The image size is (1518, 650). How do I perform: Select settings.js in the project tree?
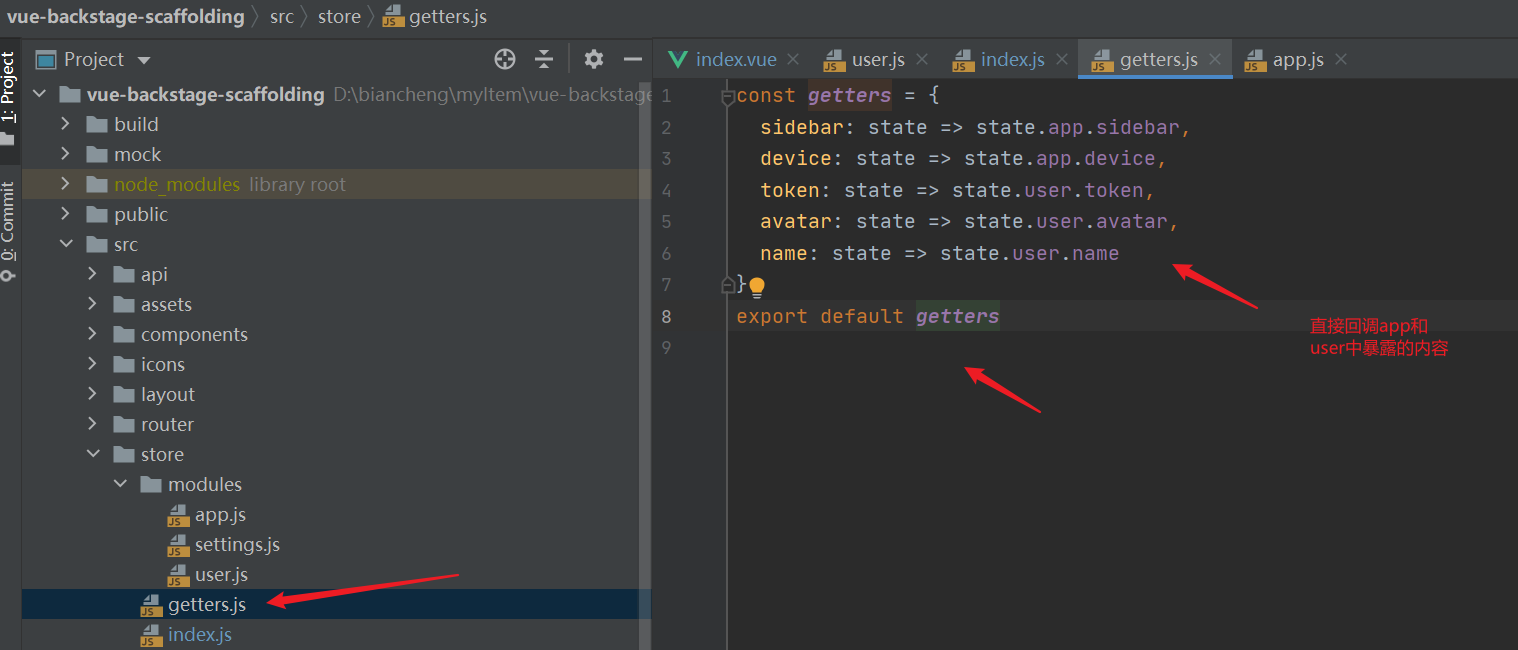pyautogui.click(x=237, y=544)
